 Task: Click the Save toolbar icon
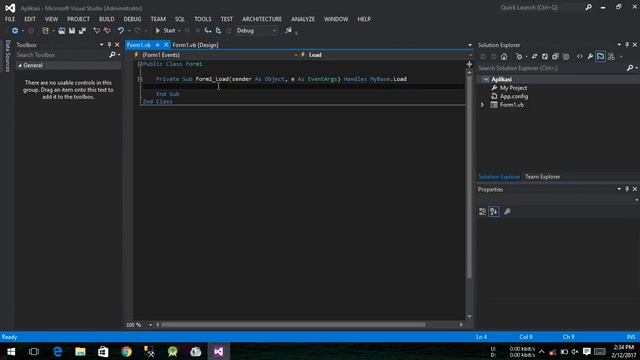point(72,31)
